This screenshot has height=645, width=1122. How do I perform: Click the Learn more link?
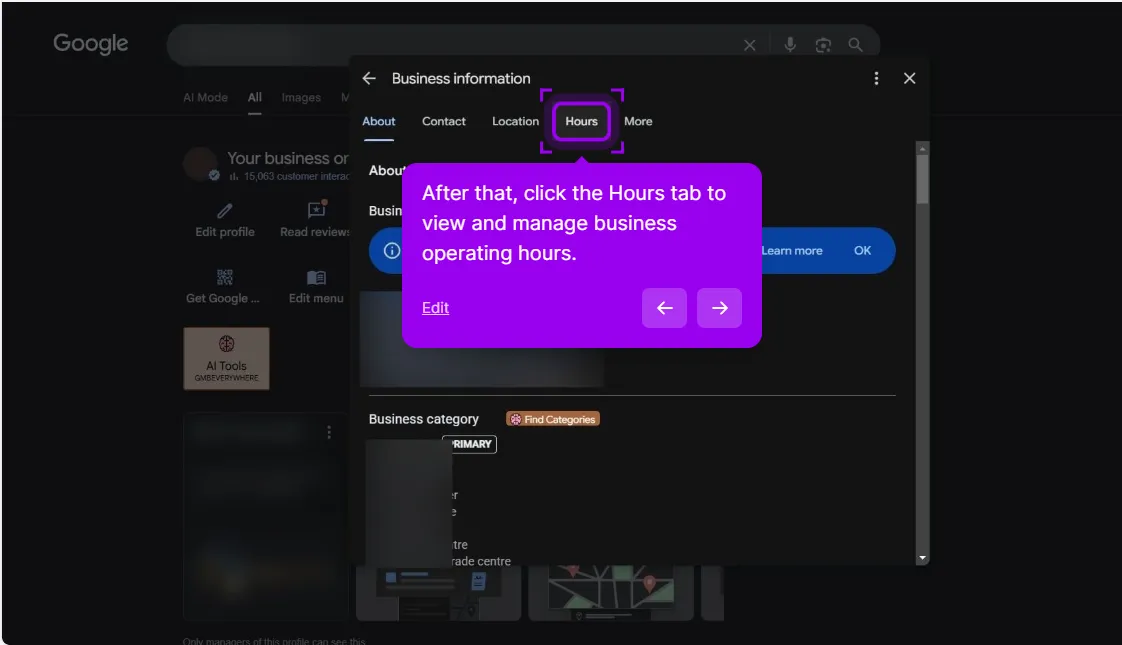pos(791,251)
